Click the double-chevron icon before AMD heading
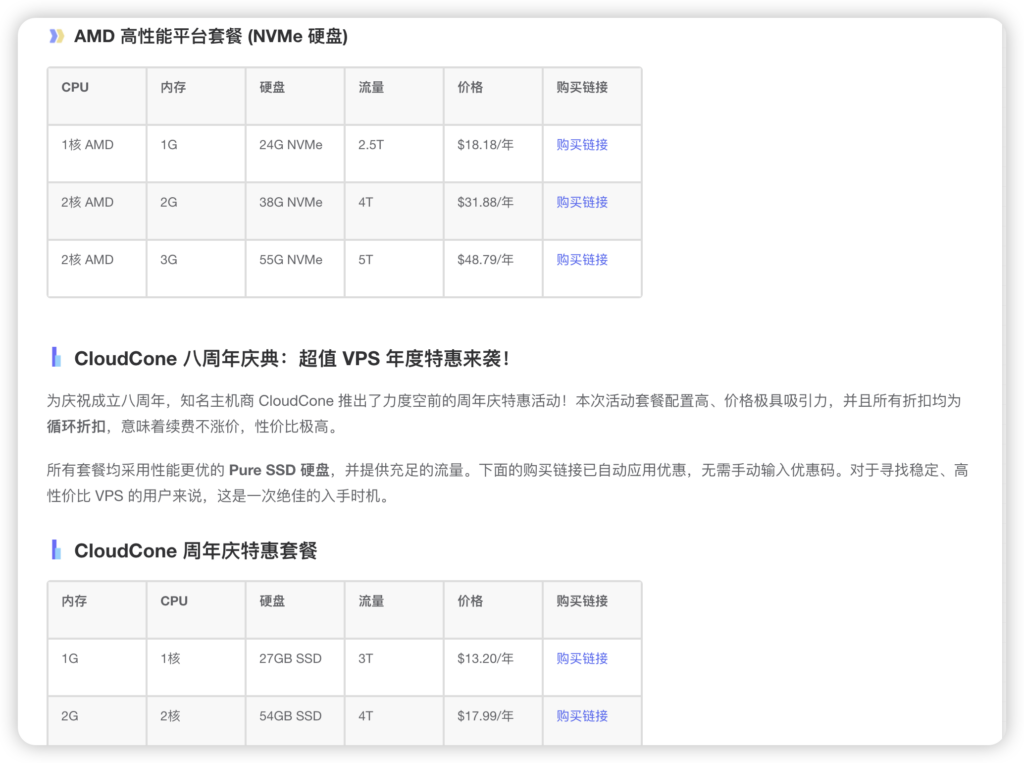Viewport: 1024px width, 763px height. pyautogui.click(x=57, y=36)
